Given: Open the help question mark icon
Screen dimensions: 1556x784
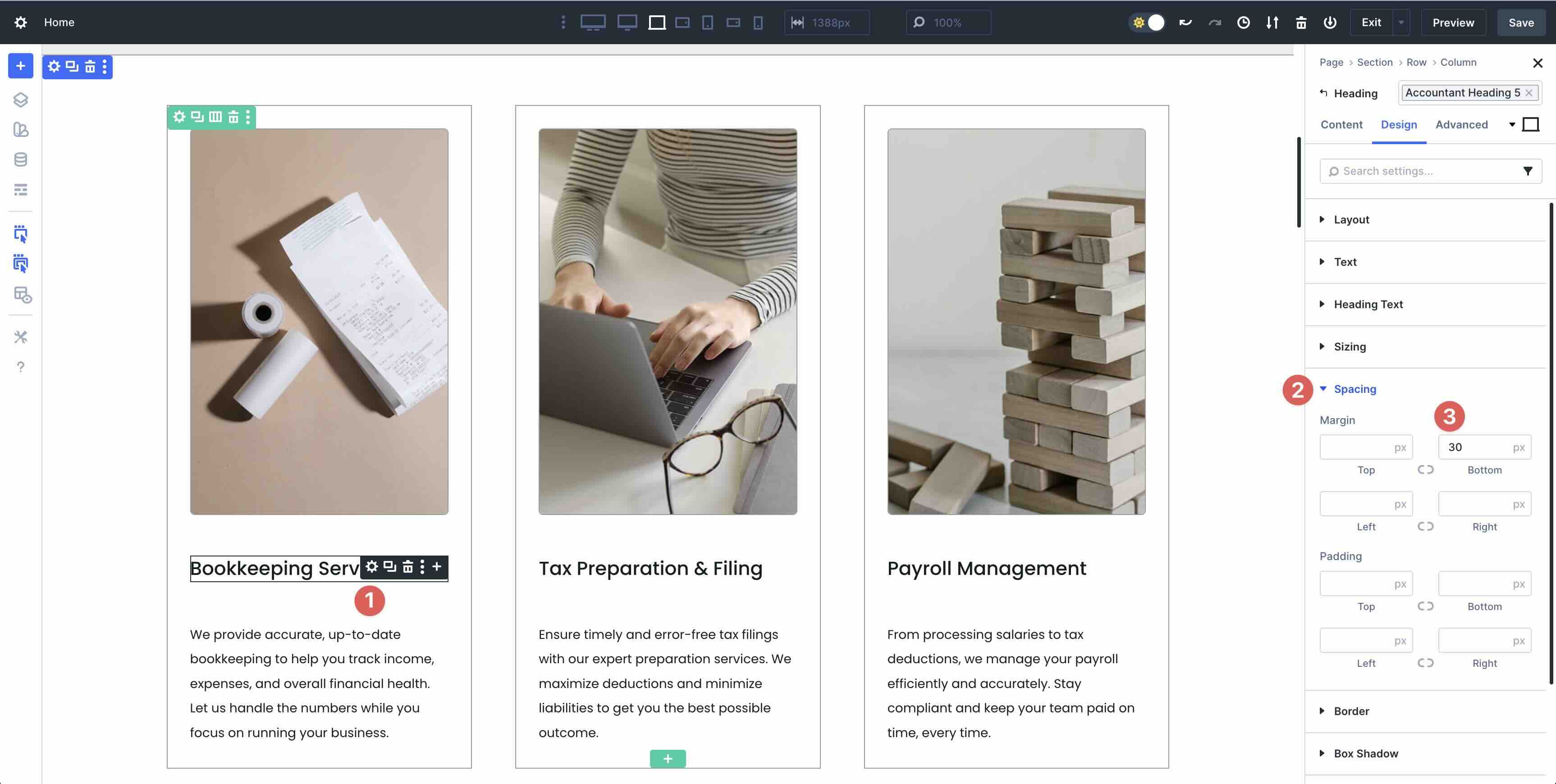Looking at the screenshot, I should tap(21, 367).
